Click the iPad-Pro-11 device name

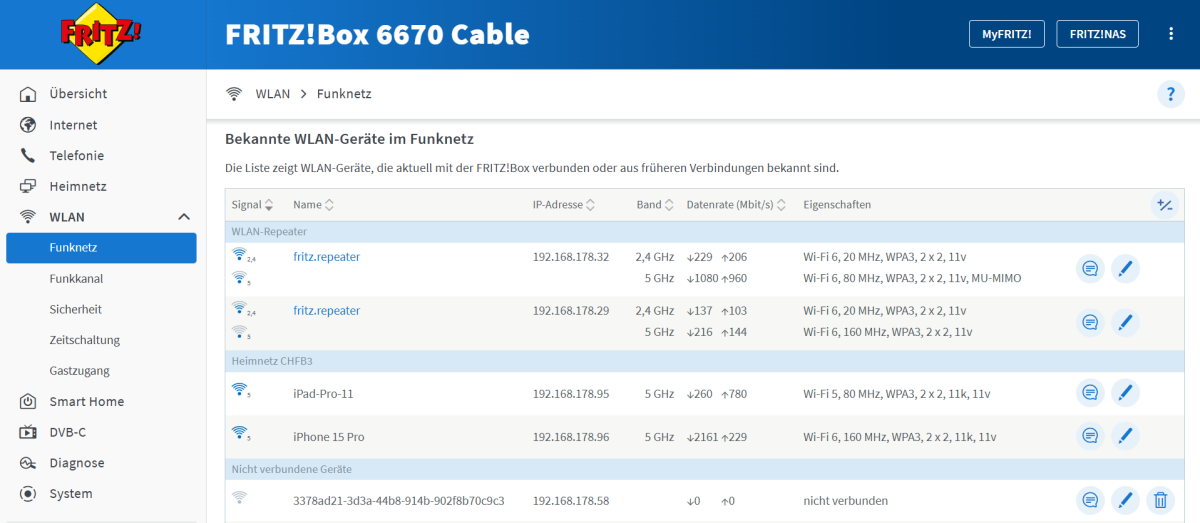[x=323, y=394]
